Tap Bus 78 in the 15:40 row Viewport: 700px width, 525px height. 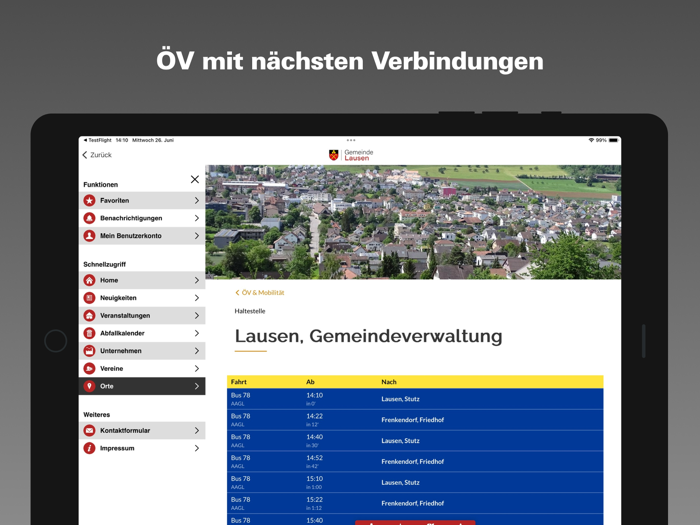click(241, 520)
